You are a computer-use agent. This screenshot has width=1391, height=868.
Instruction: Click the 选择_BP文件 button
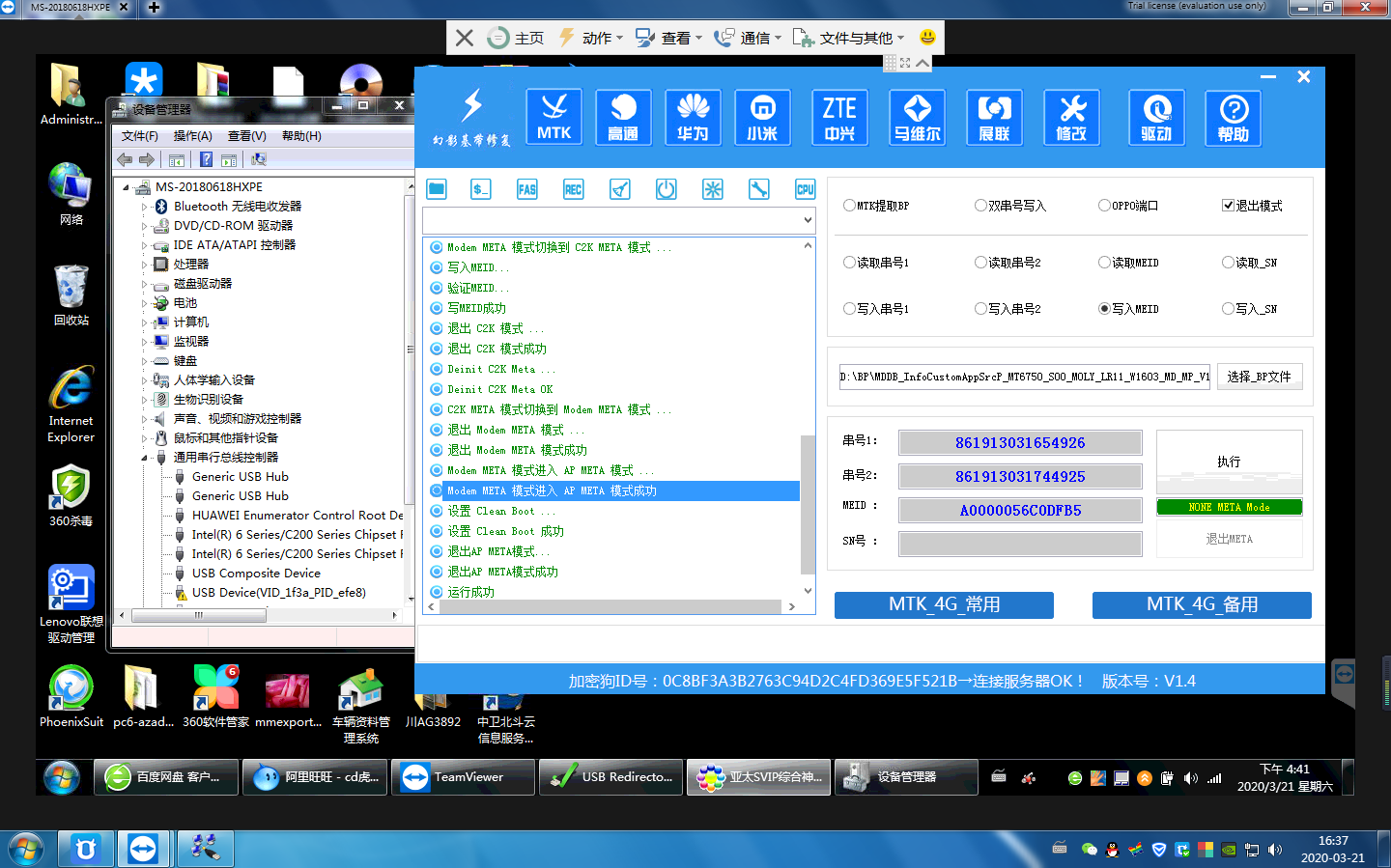(x=1259, y=377)
